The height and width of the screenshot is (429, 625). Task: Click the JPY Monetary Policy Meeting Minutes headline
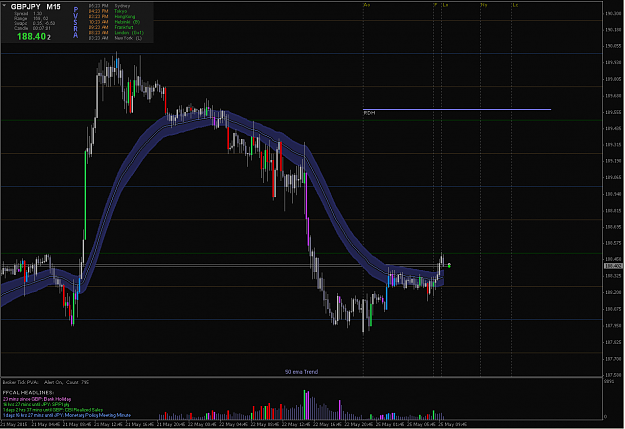pyautogui.click(x=67, y=415)
